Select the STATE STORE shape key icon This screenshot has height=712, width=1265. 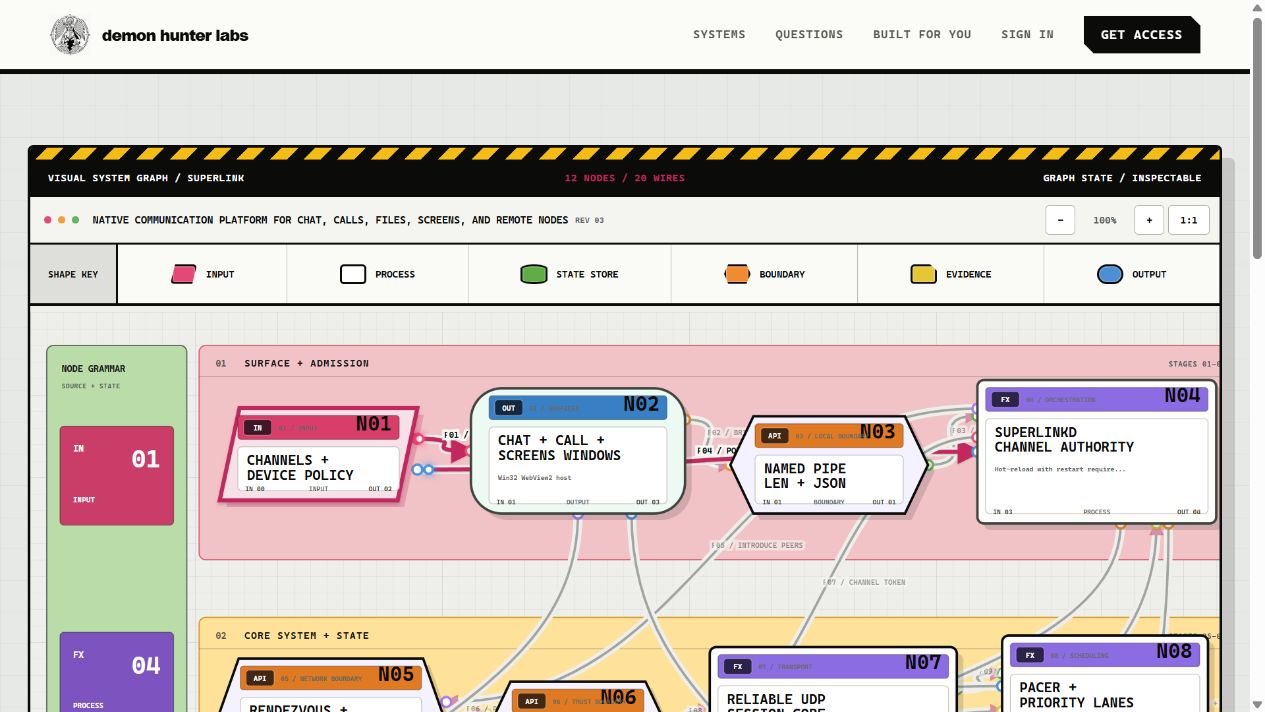click(534, 274)
